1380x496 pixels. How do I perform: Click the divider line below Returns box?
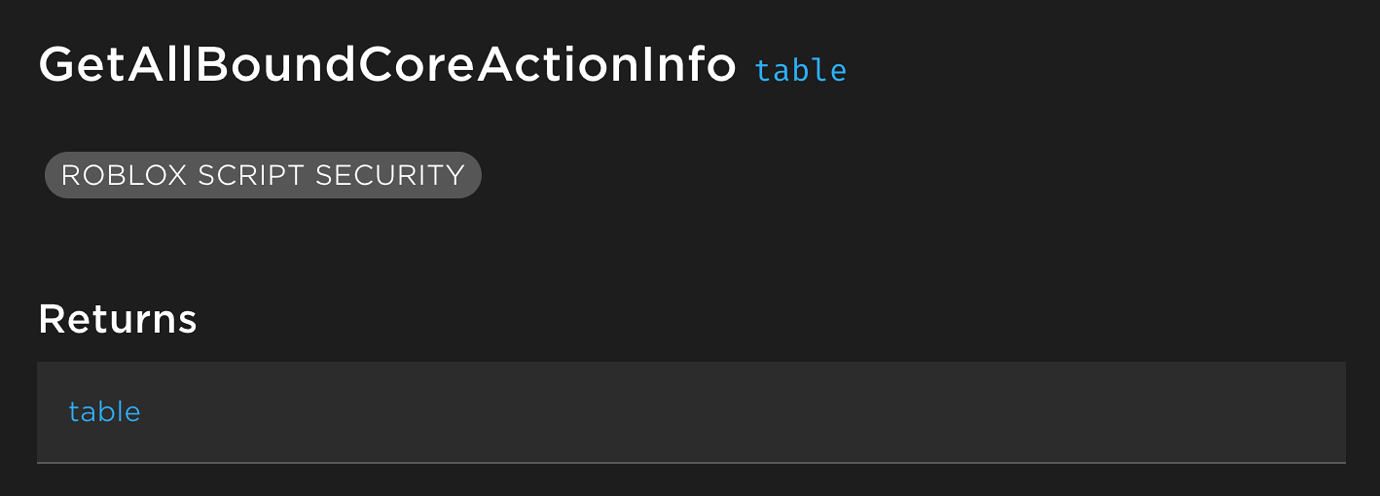[x=691, y=462]
